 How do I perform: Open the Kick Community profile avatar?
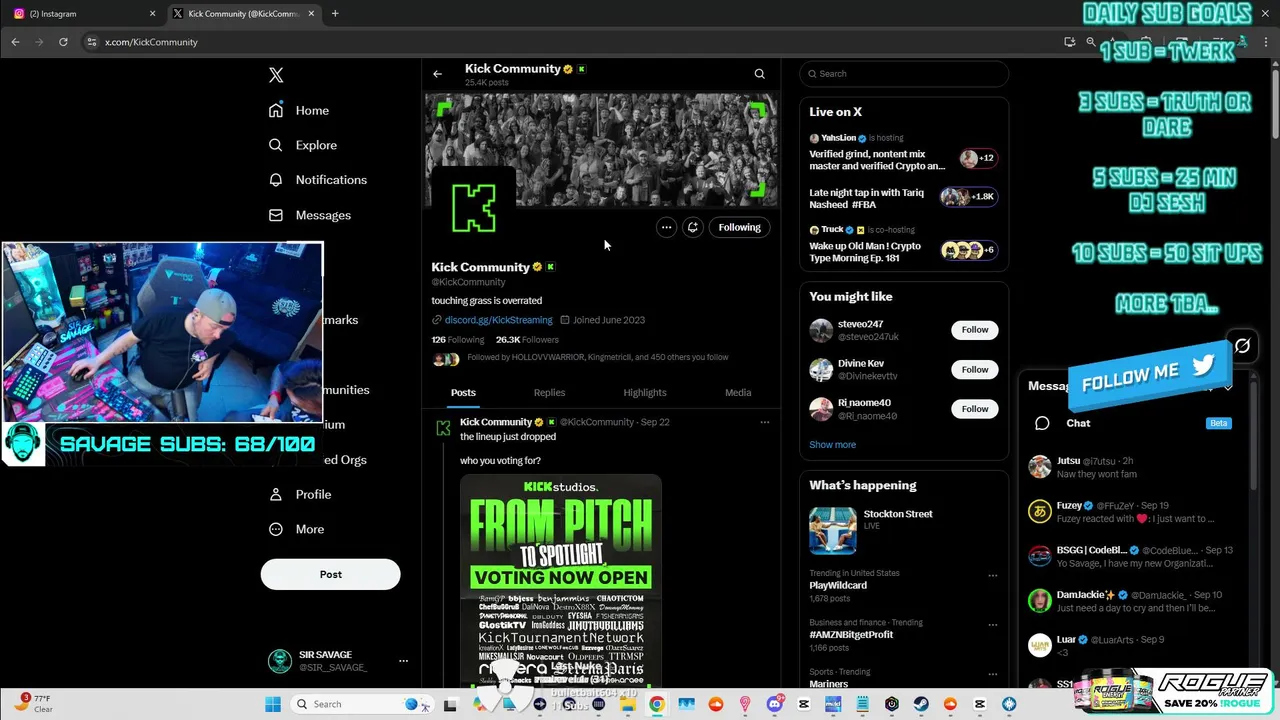pyautogui.click(x=474, y=208)
